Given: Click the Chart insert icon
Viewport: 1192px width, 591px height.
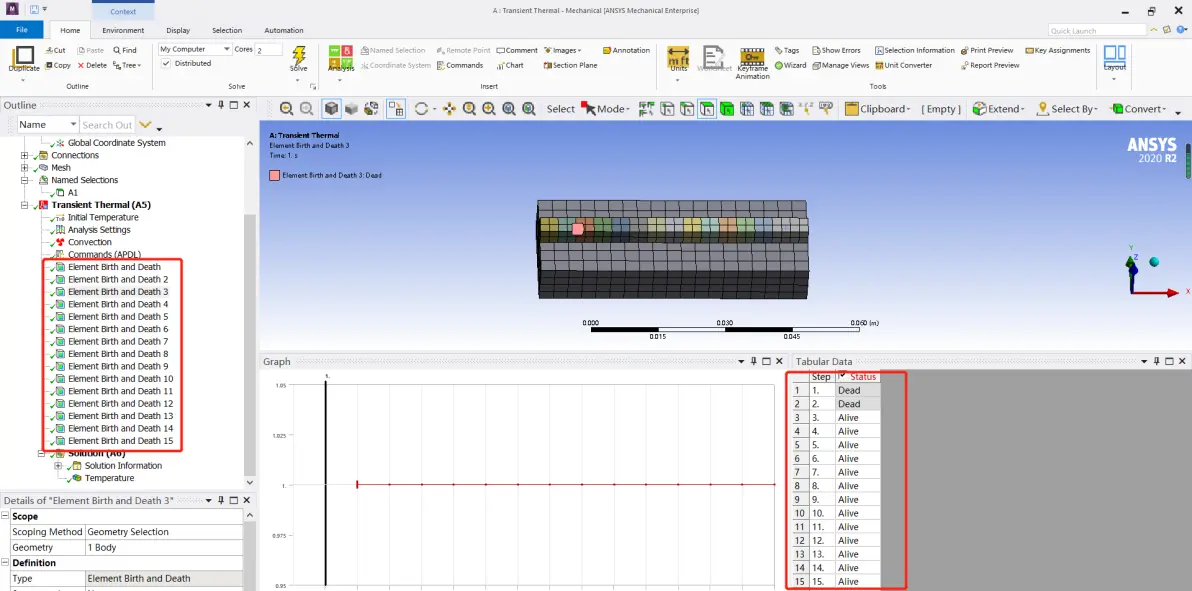Looking at the screenshot, I should pos(501,65).
